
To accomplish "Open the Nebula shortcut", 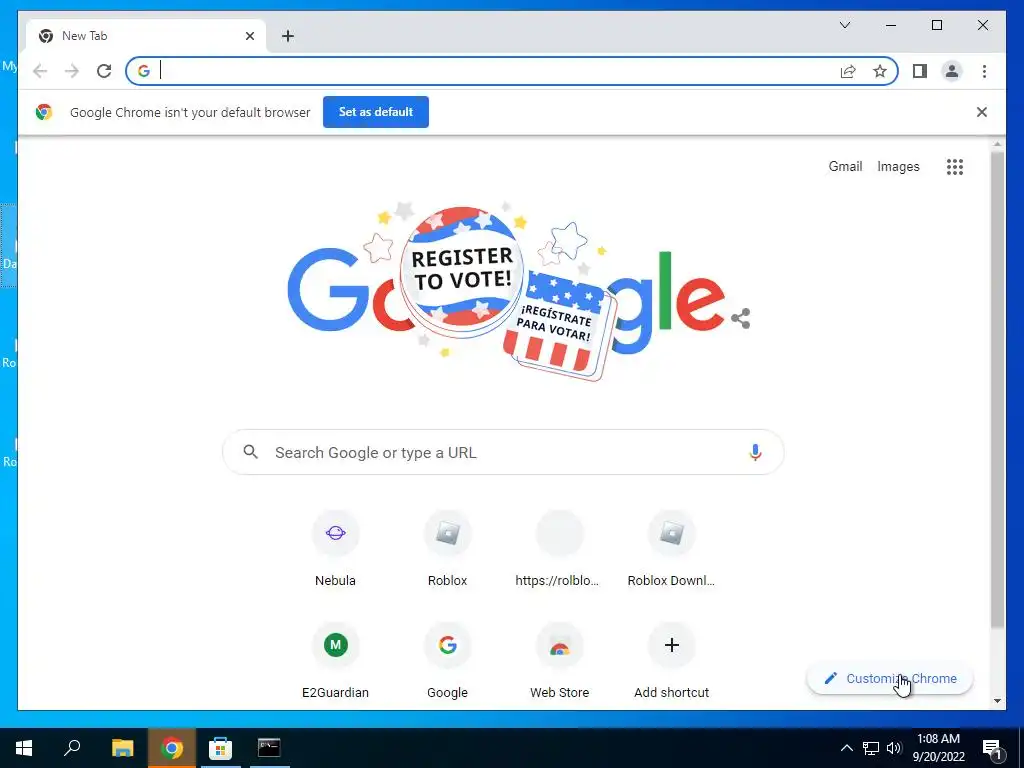I will [x=335, y=550].
